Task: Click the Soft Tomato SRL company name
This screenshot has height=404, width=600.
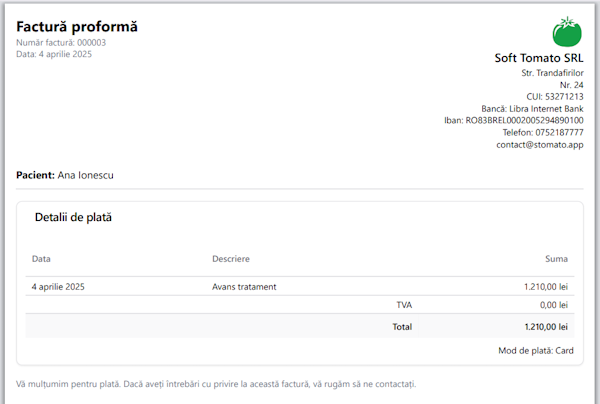Action: [539, 58]
